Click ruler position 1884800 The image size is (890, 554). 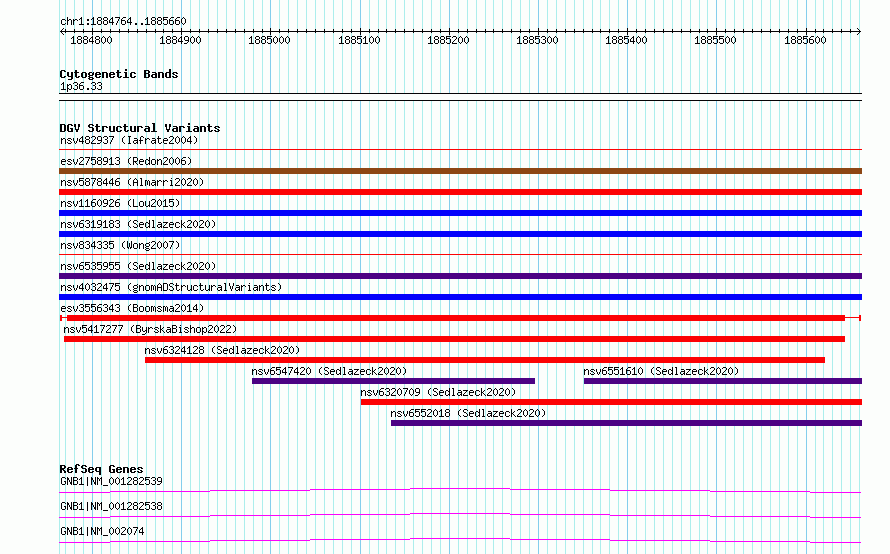[x=91, y=40]
